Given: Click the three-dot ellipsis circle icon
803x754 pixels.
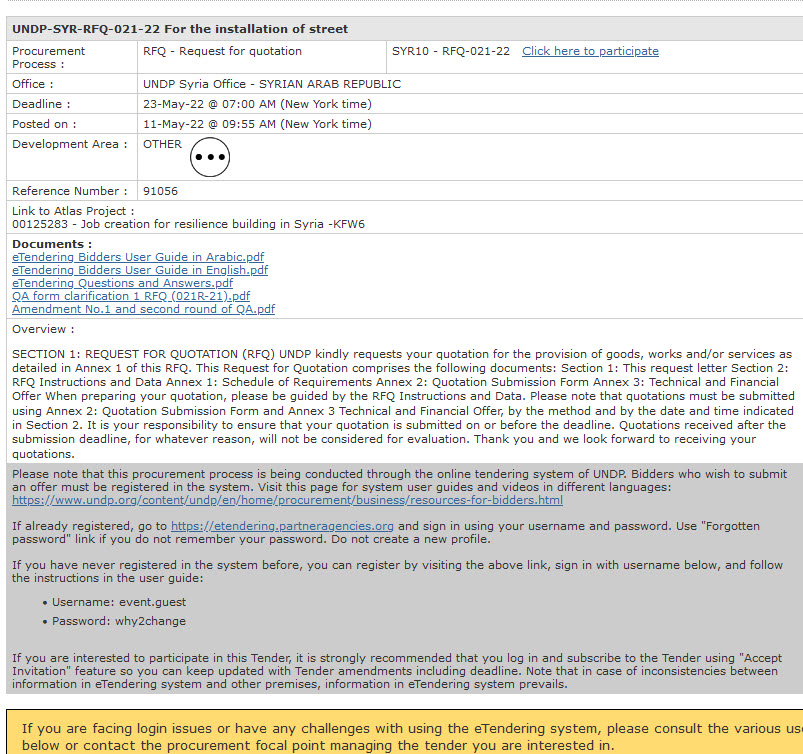Looking at the screenshot, I should pos(210,157).
